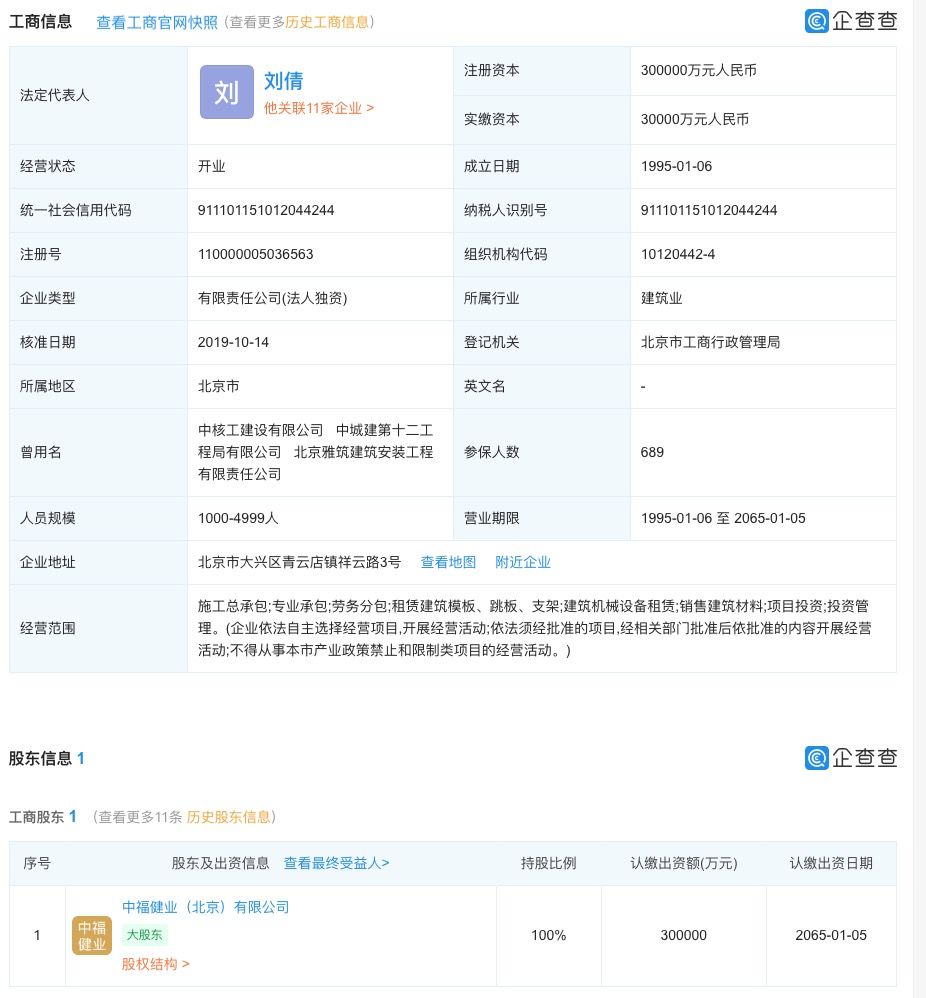Select registration number 110000005036563

256,254
